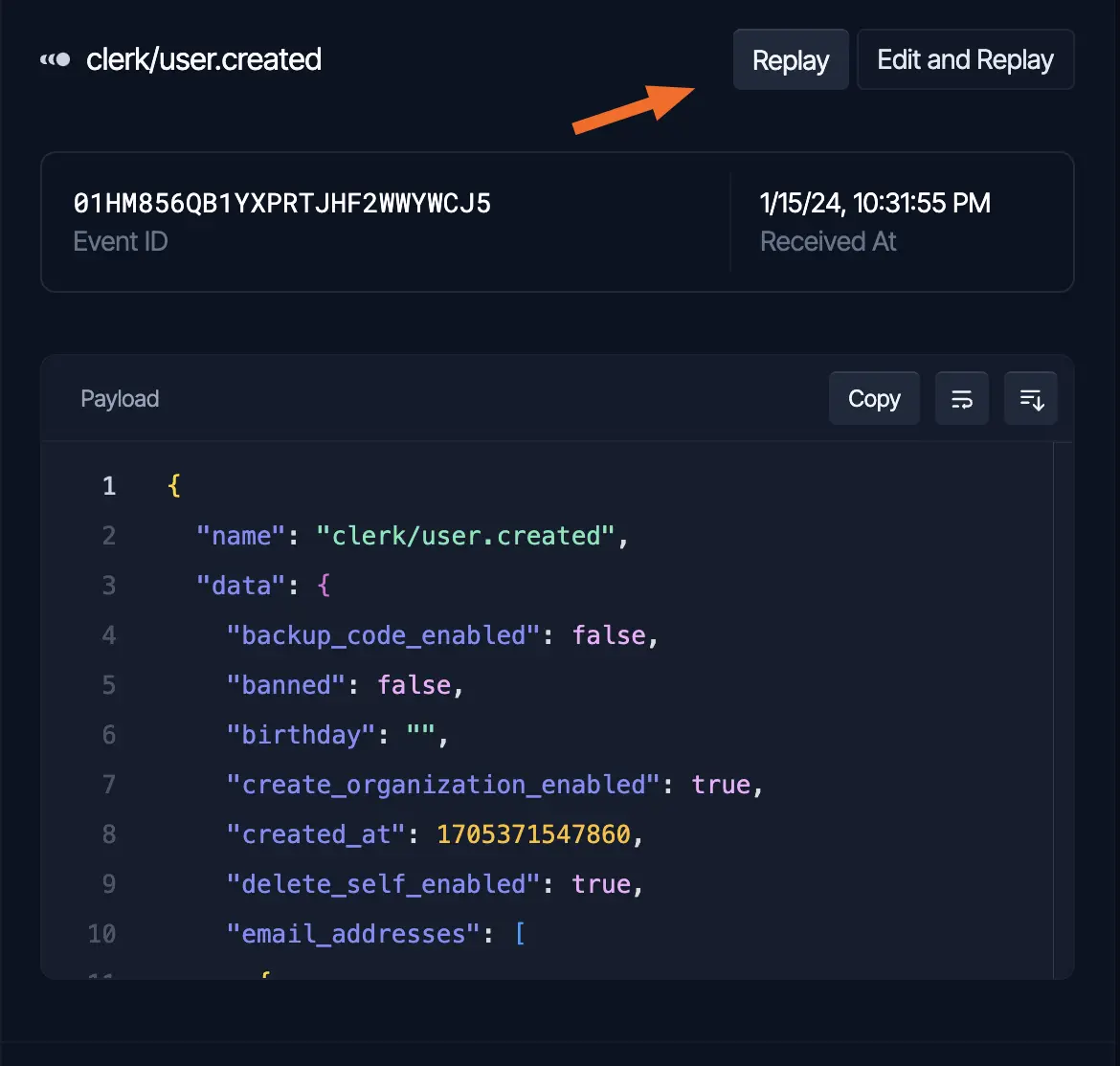Click the backup_code_enabled key

pyautogui.click(x=383, y=634)
